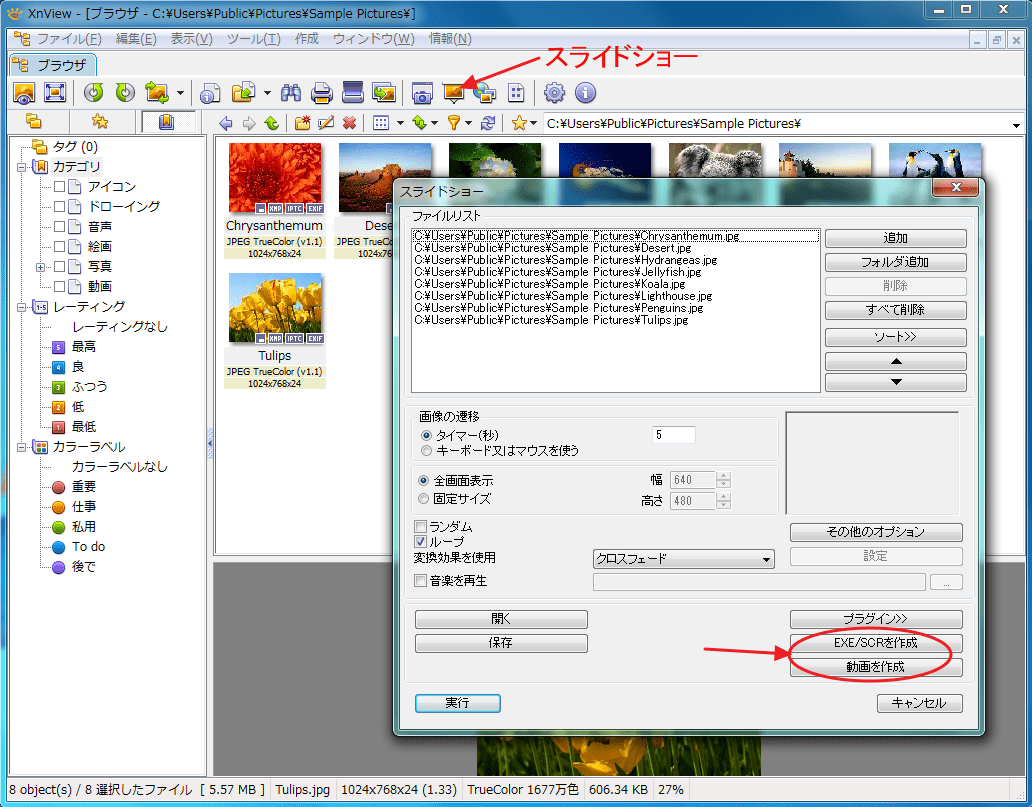1032x807 pixels.
Task: Click the slideshow icon in toolbar
Action: [453, 93]
